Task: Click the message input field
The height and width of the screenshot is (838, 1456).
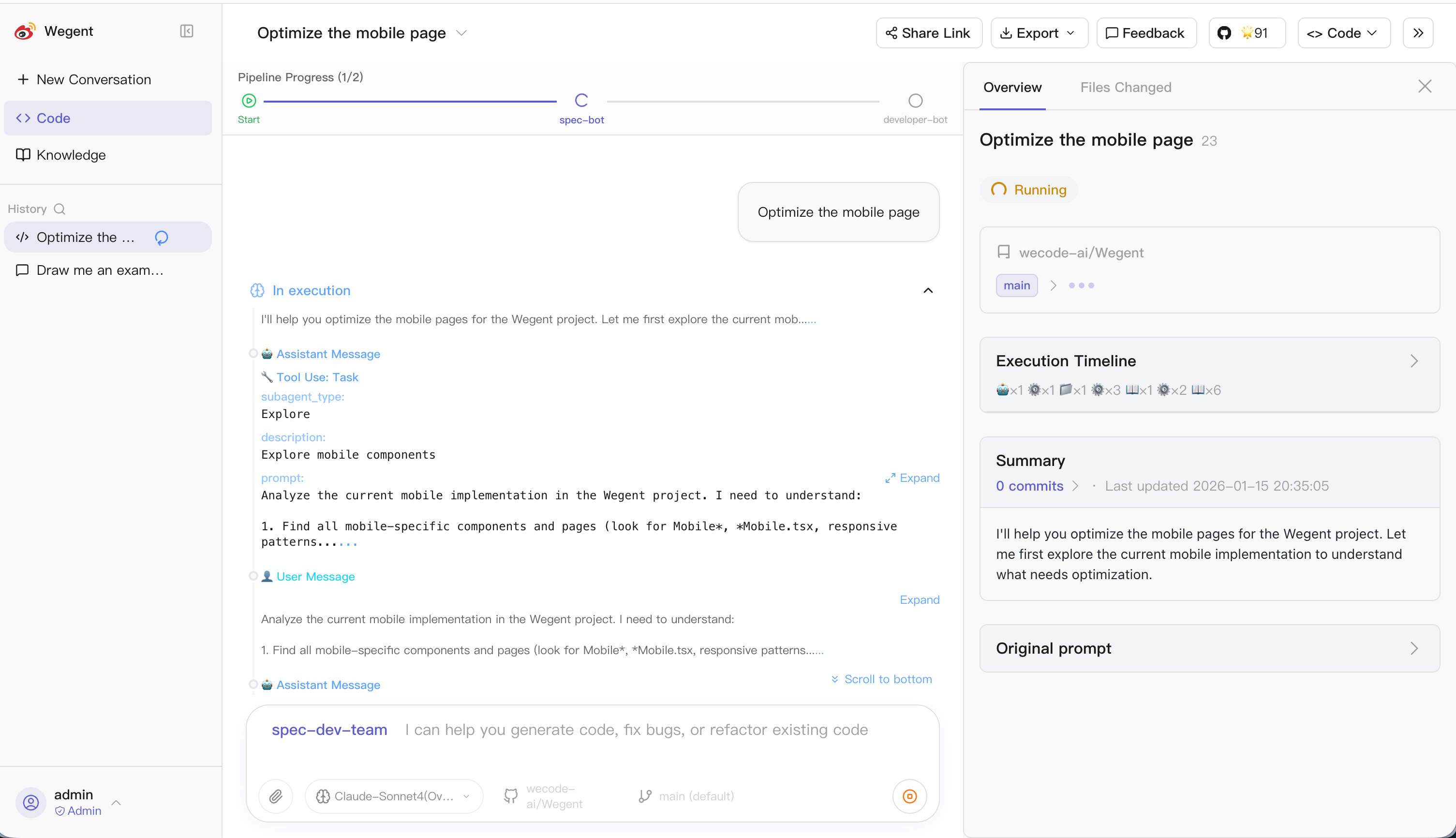Action: pyautogui.click(x=636, y=730)
